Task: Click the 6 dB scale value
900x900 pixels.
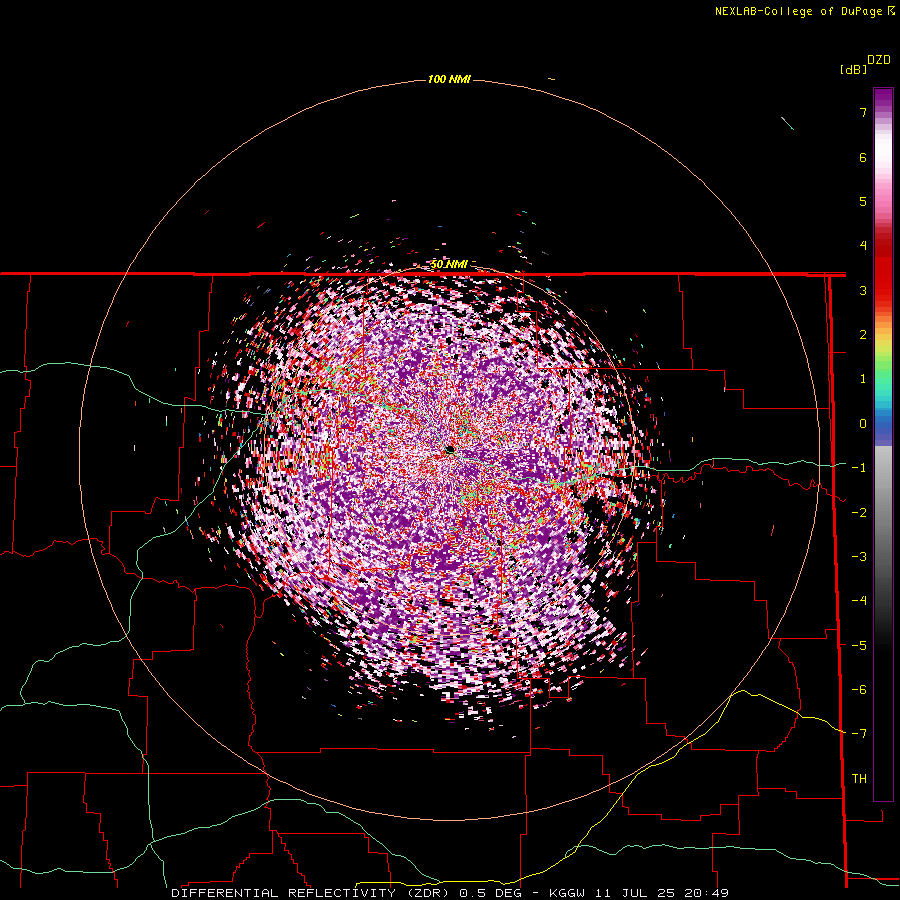Action: click(x=863, y=157)
